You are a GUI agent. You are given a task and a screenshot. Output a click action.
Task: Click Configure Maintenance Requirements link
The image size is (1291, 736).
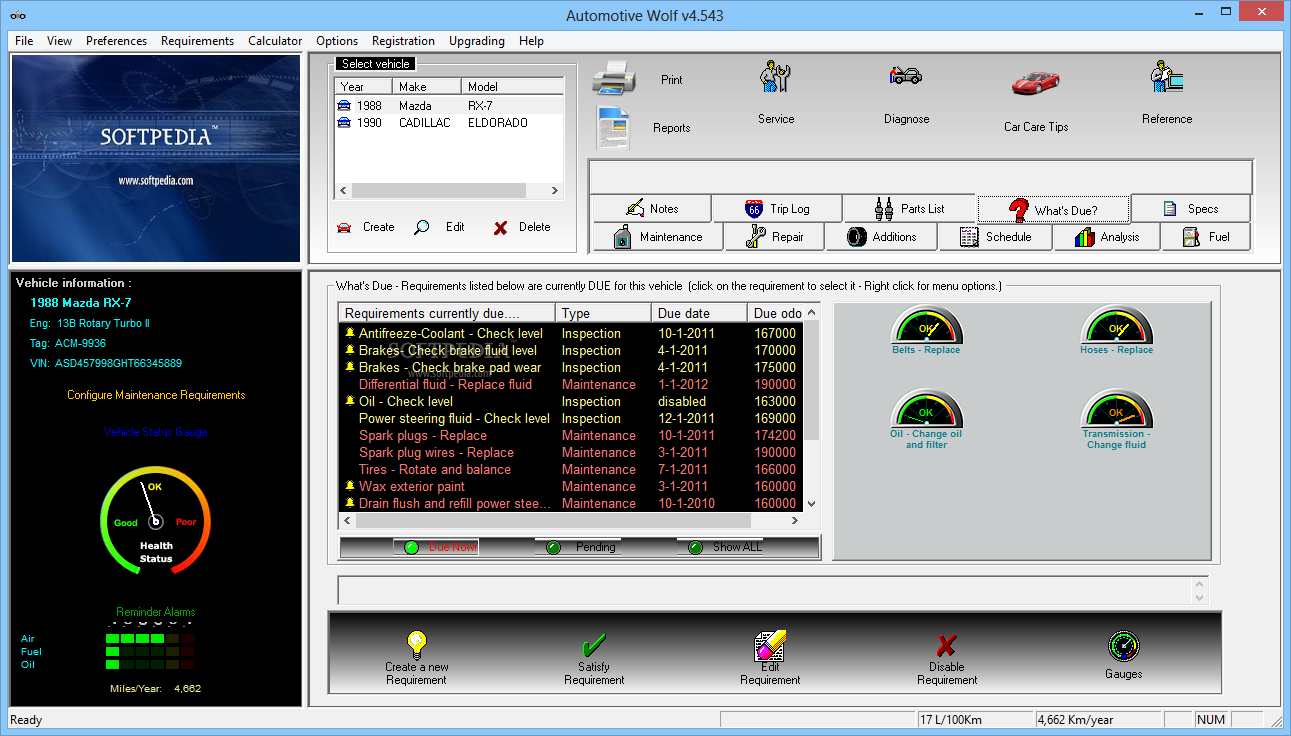click(156, 395)
